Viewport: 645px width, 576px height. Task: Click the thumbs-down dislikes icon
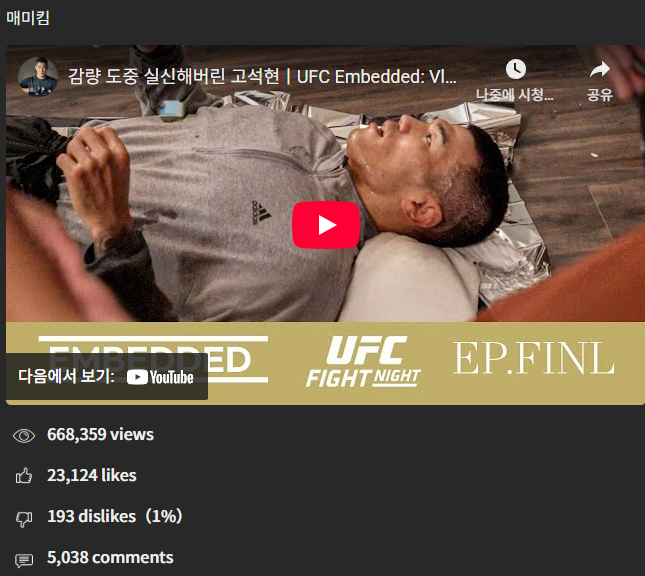24,518
